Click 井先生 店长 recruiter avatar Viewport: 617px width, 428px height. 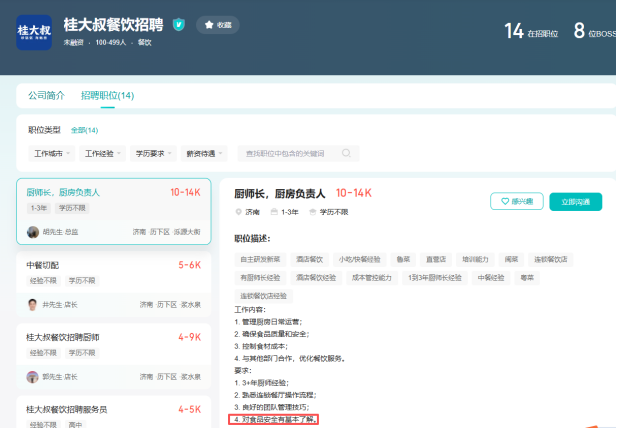coord(33,304)
